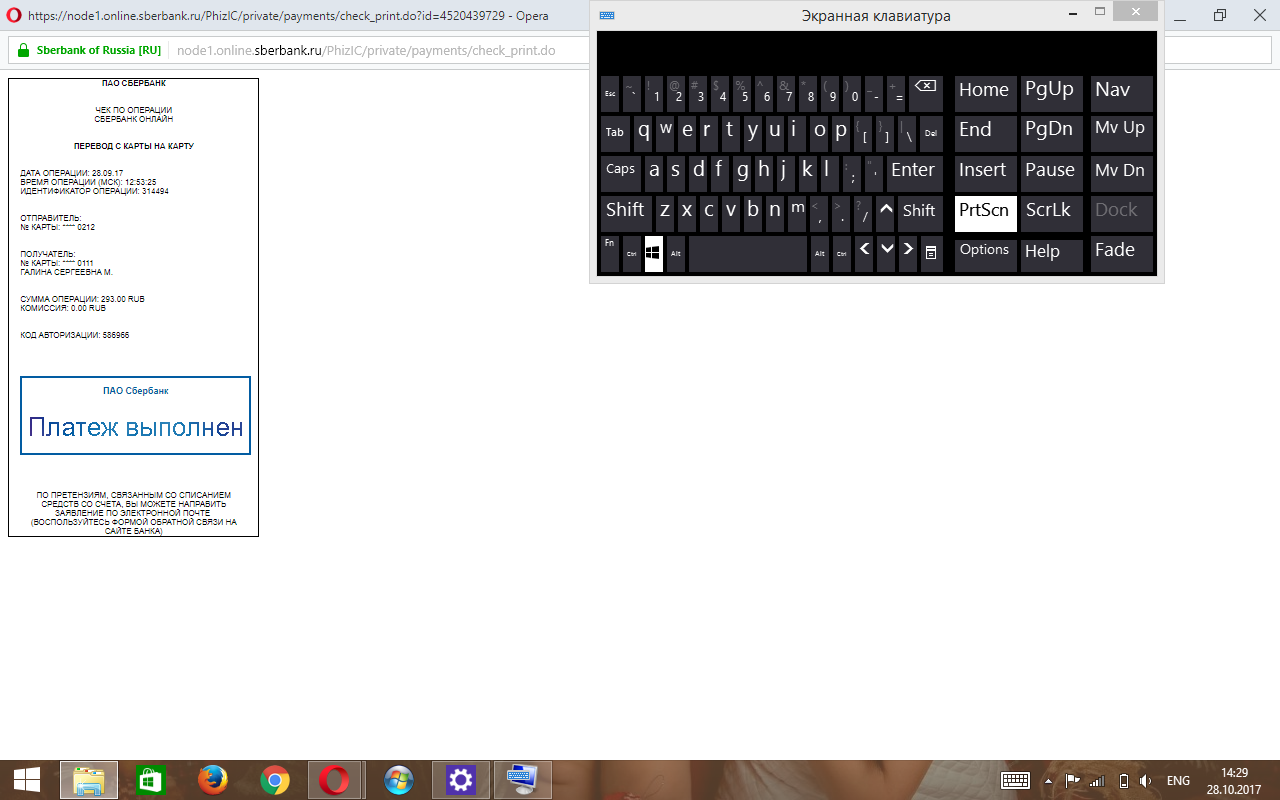Check the network signal icon in the tray
This screenshot has height=800, width=1280.
[1097, 781]
